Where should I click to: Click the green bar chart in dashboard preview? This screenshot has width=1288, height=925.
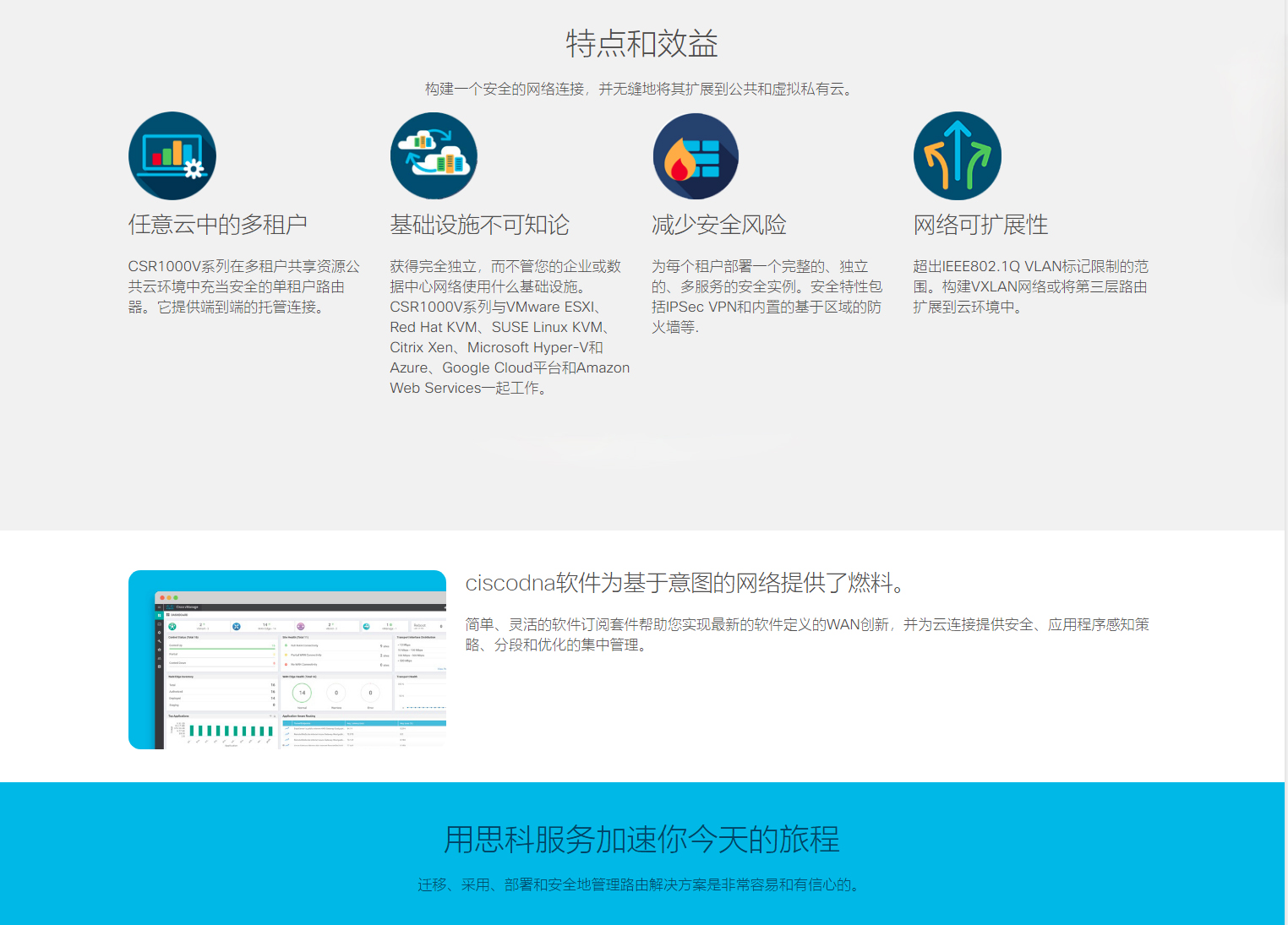point(230,731)
